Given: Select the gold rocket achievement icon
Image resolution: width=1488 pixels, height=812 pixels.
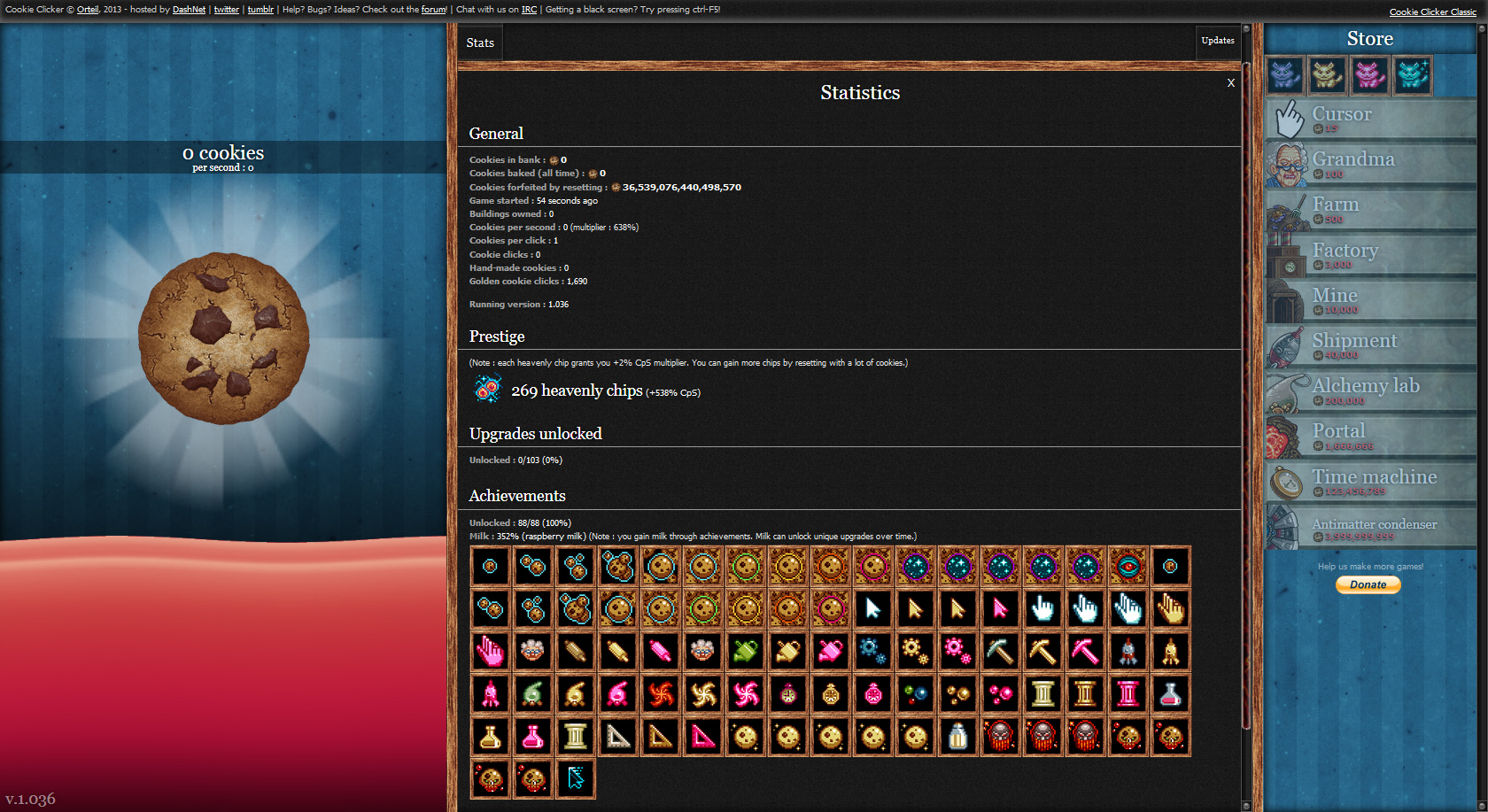Looking at the screenshot, I should coord(1171,651).
